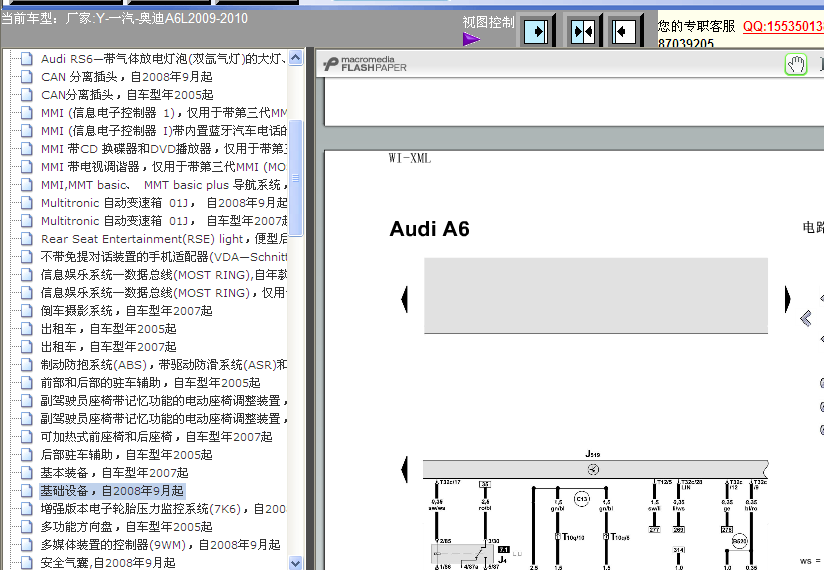Open MMI (信息电子控制器 1) 第三代 item
824x570 pixels.
coord(163,113)
